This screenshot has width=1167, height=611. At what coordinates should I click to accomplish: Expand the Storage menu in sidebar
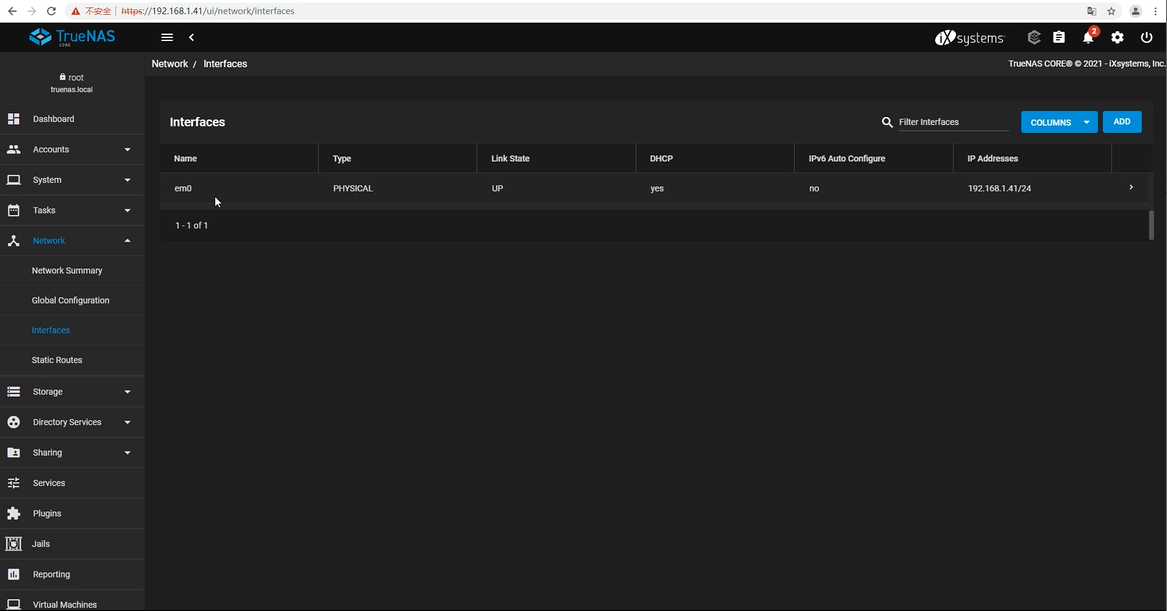(x=72, y=392)
